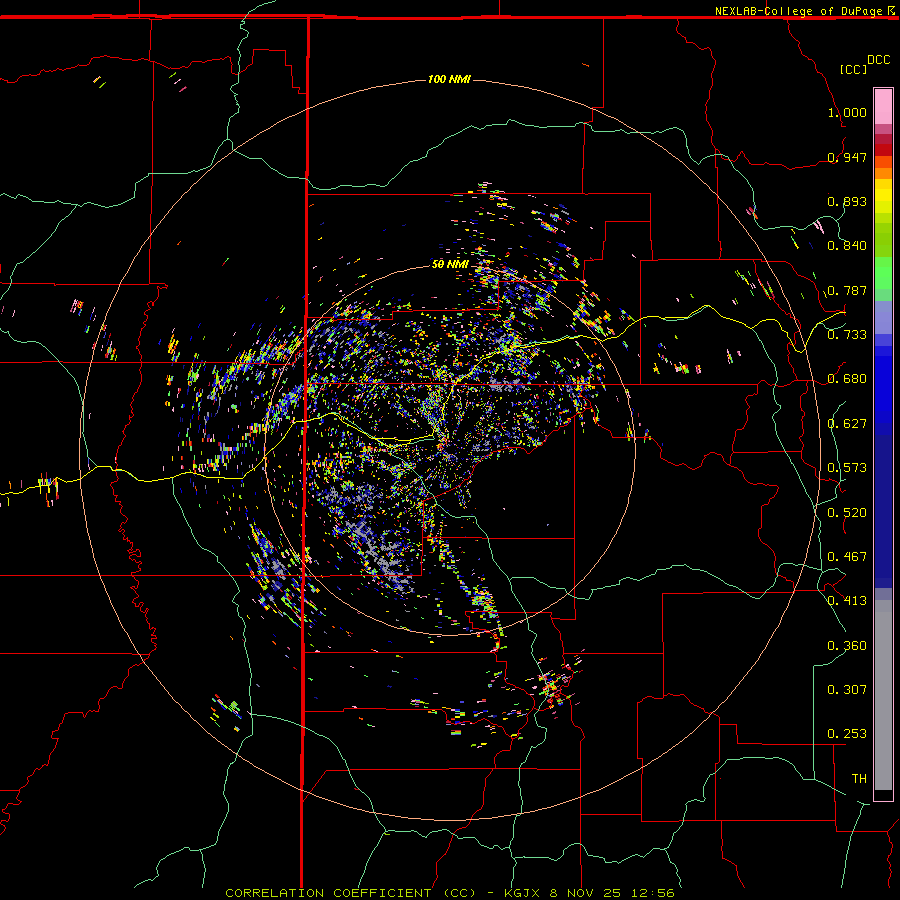Click the 0.947 scale value
The image size is (900, 900).
tap(847, 157)
